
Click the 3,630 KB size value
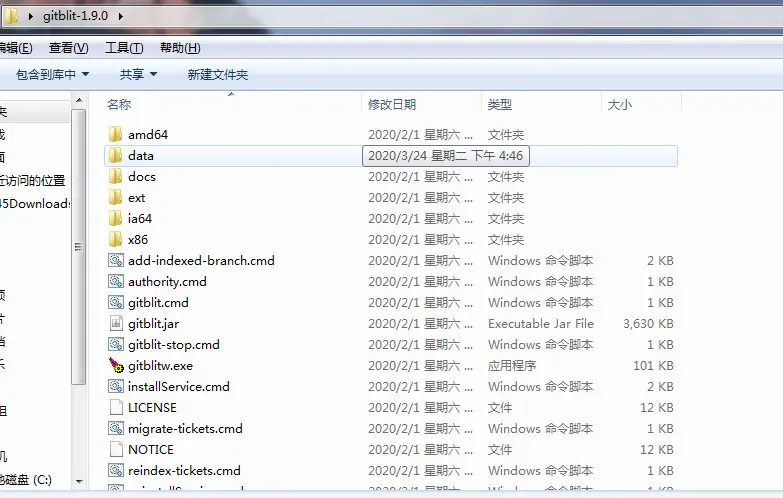648,324
